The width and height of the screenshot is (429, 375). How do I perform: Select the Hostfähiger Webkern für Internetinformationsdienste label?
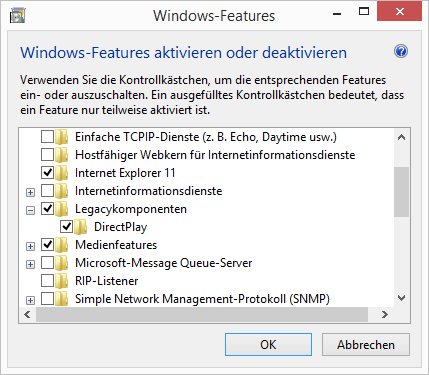pyautogui.click(x=215, y=155)
